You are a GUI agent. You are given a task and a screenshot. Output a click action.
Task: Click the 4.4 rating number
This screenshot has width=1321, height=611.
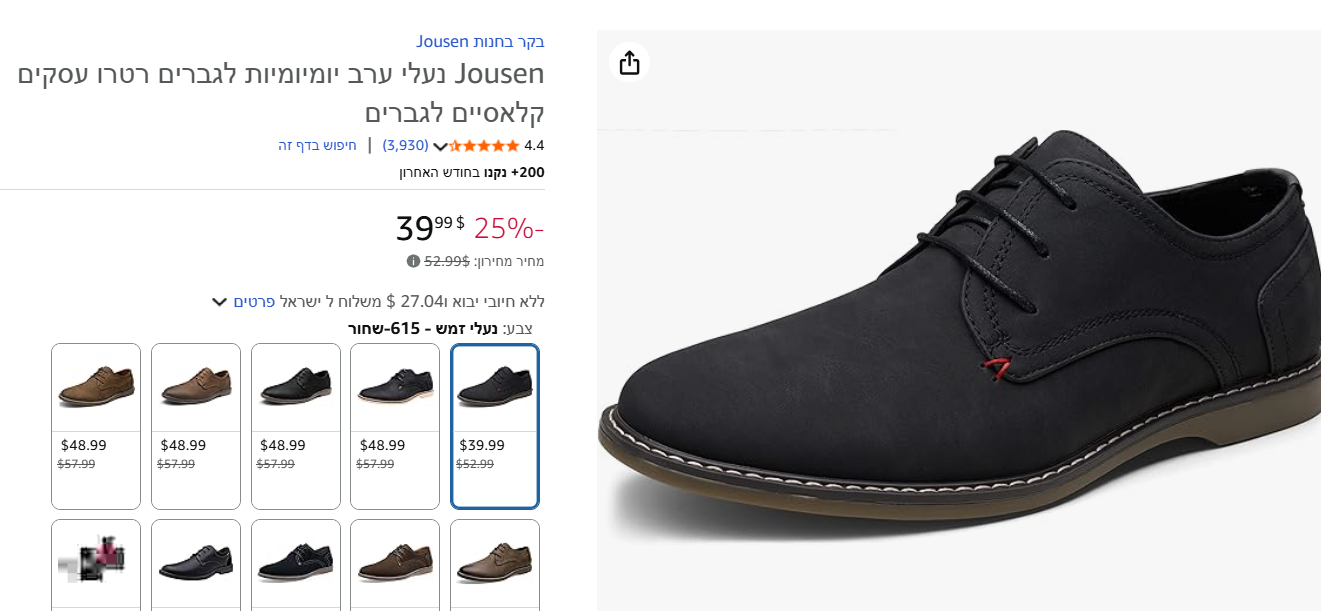(534, 146)
